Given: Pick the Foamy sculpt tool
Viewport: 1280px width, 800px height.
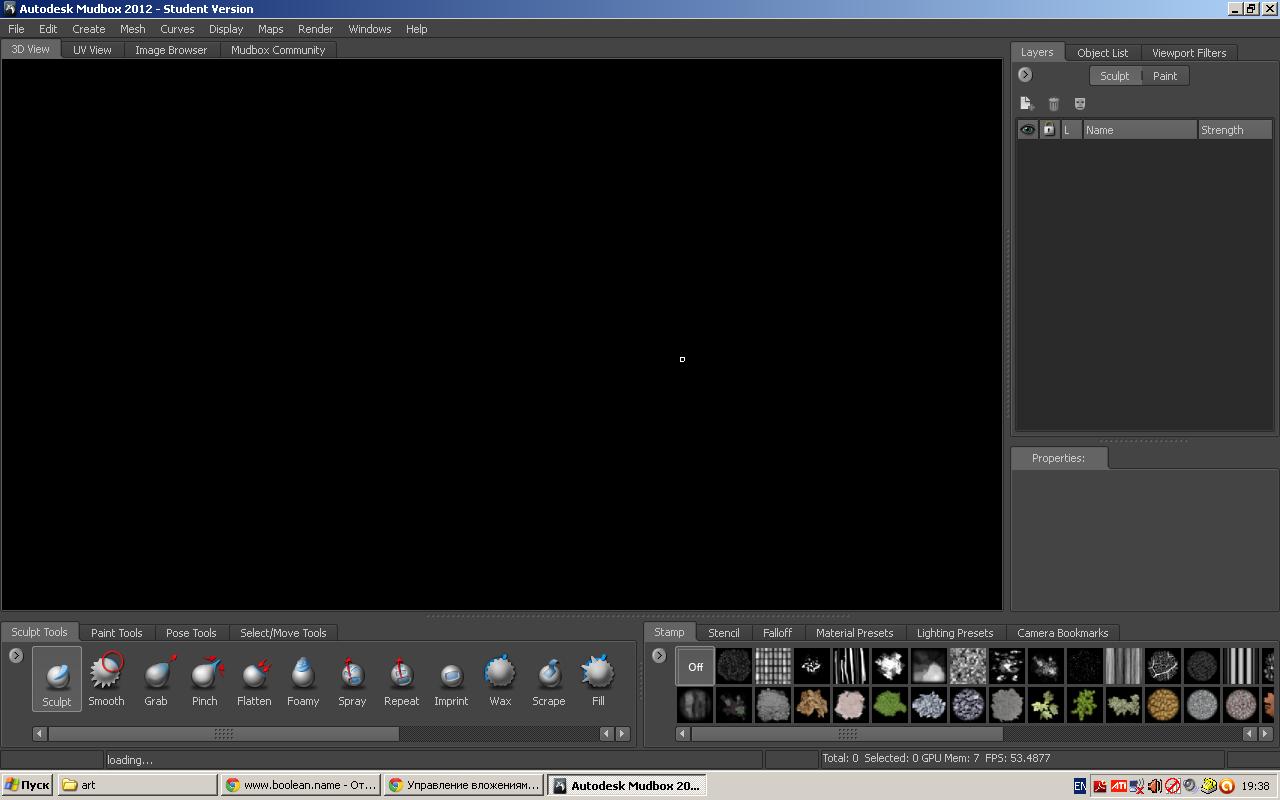Looking at the screenshot, I should (303, 678).
